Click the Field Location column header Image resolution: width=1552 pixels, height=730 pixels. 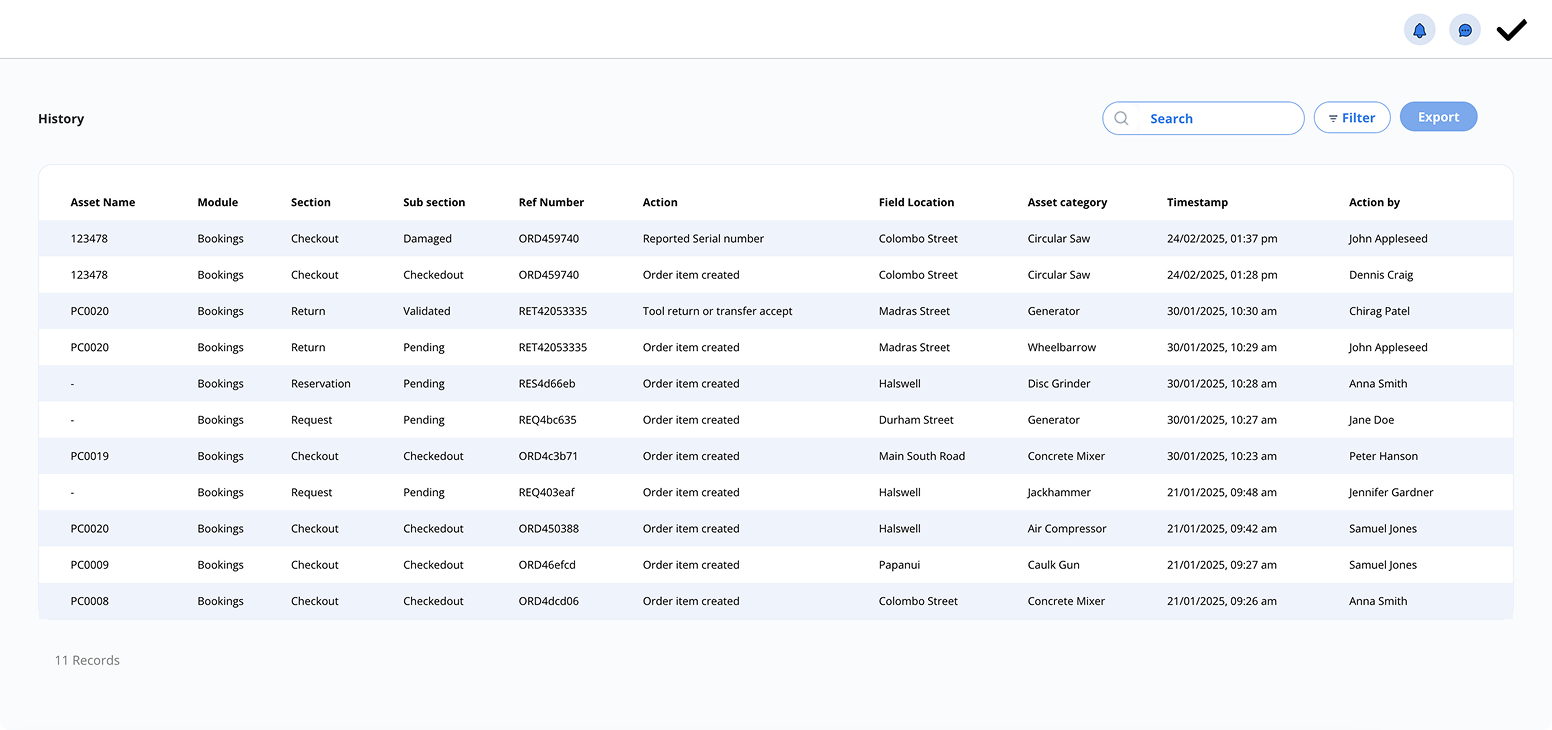tap(916, 202)
